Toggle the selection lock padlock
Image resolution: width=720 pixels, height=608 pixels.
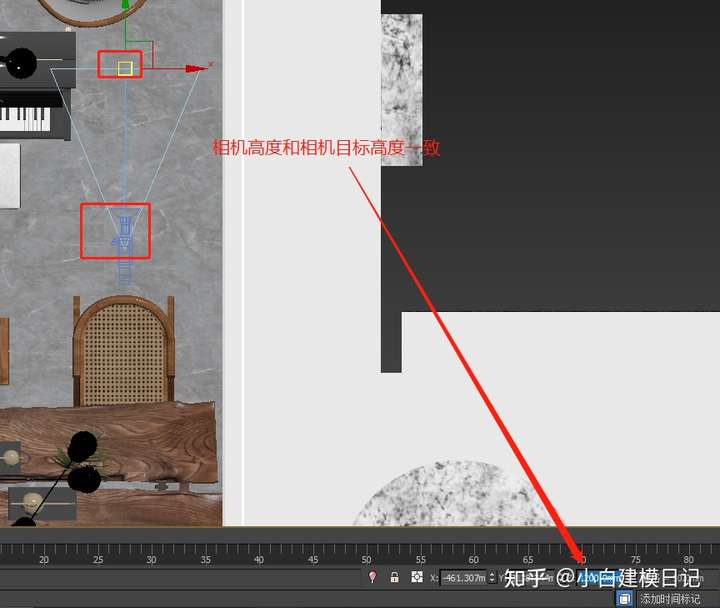pyautogui.click(x=394, y=577)
